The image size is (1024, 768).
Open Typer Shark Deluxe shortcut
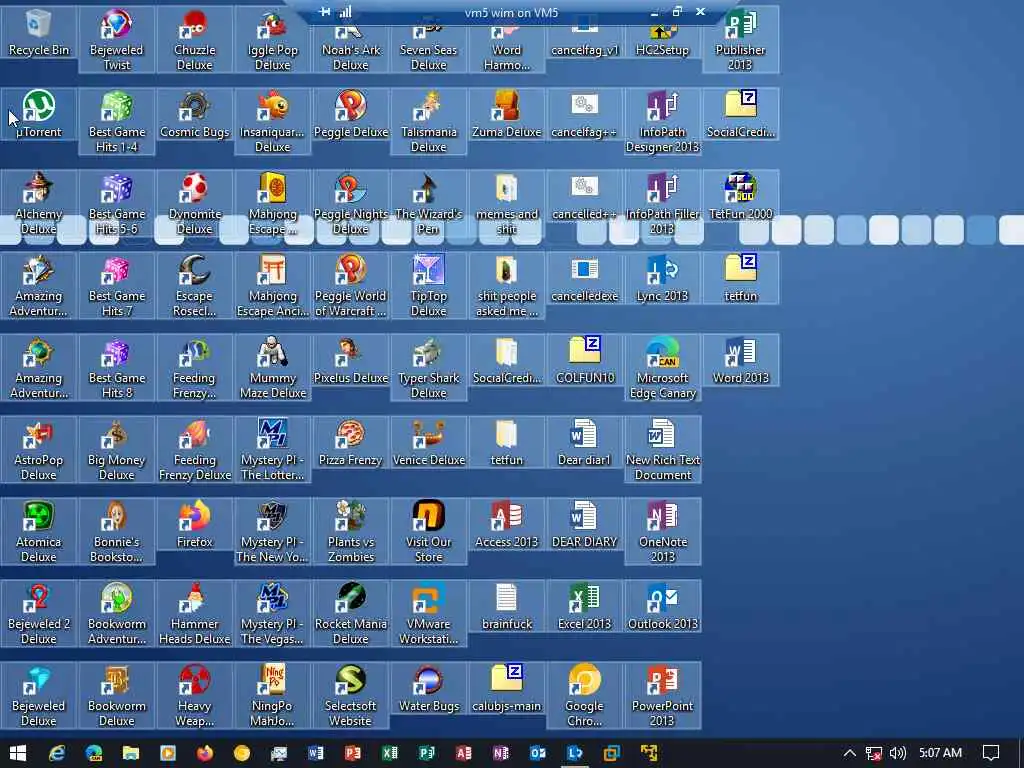[x=428, y=367]
